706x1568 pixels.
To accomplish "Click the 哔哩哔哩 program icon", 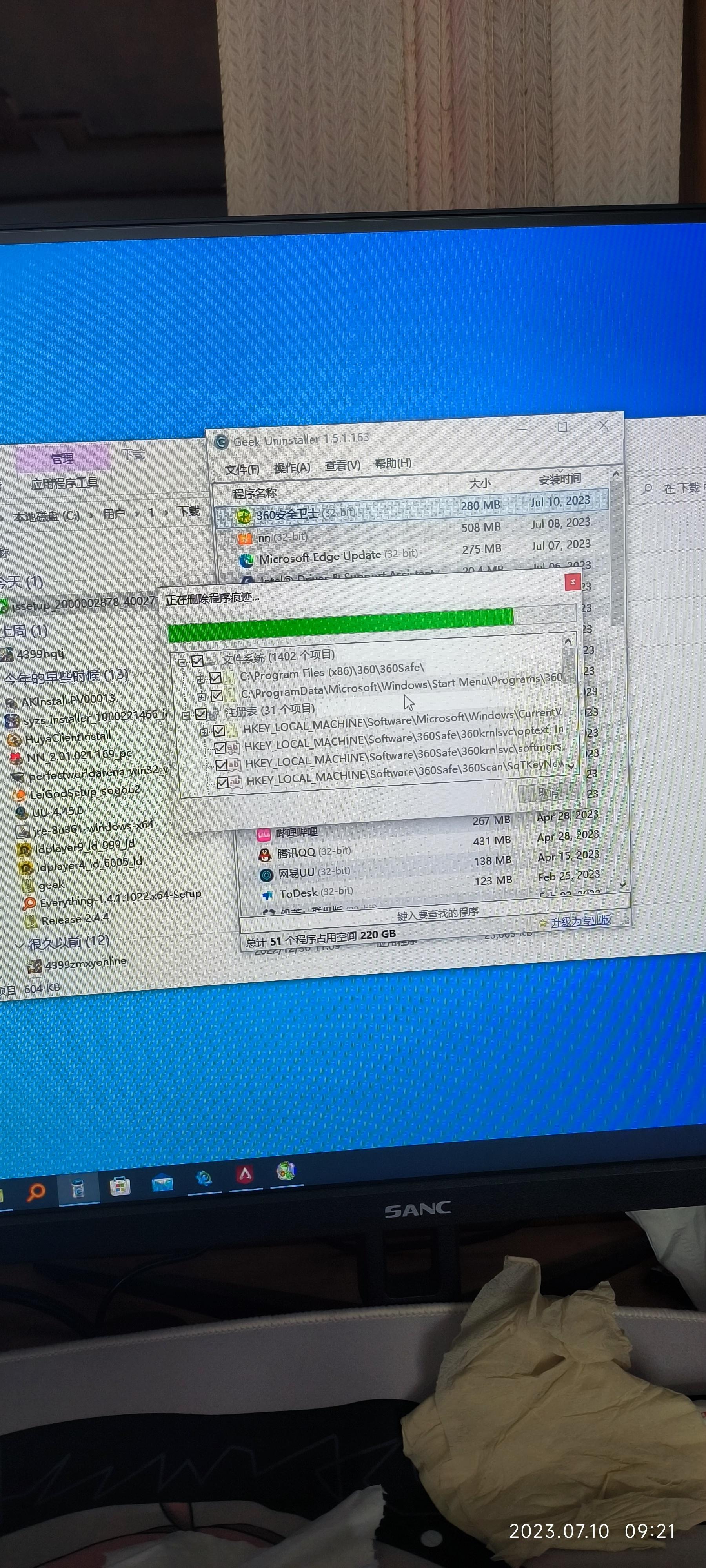I will point(263,835).
